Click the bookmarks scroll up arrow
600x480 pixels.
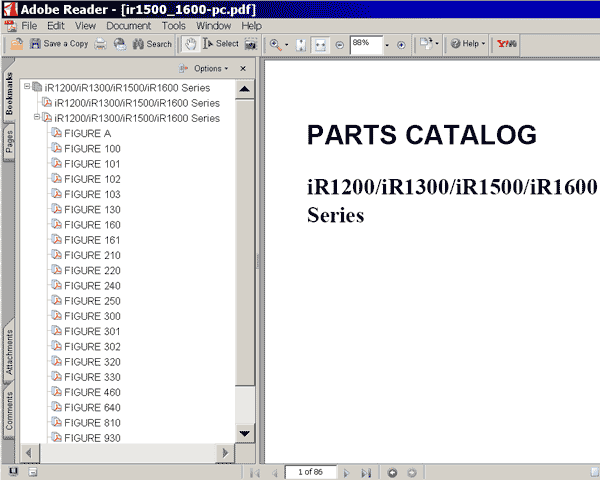pyautogui.click(x=245, y=89)
